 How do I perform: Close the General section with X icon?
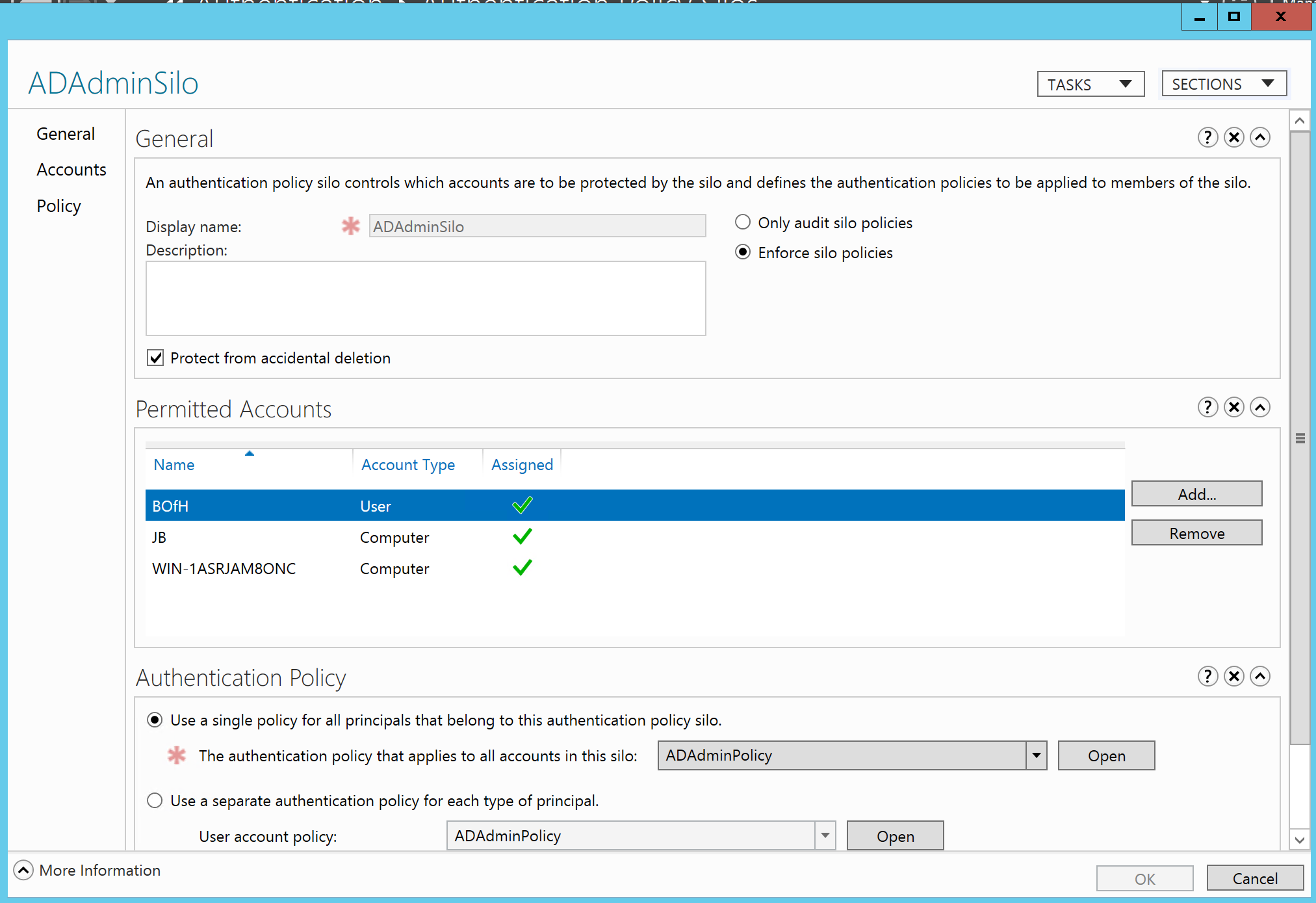click(x=1233, y=137)
